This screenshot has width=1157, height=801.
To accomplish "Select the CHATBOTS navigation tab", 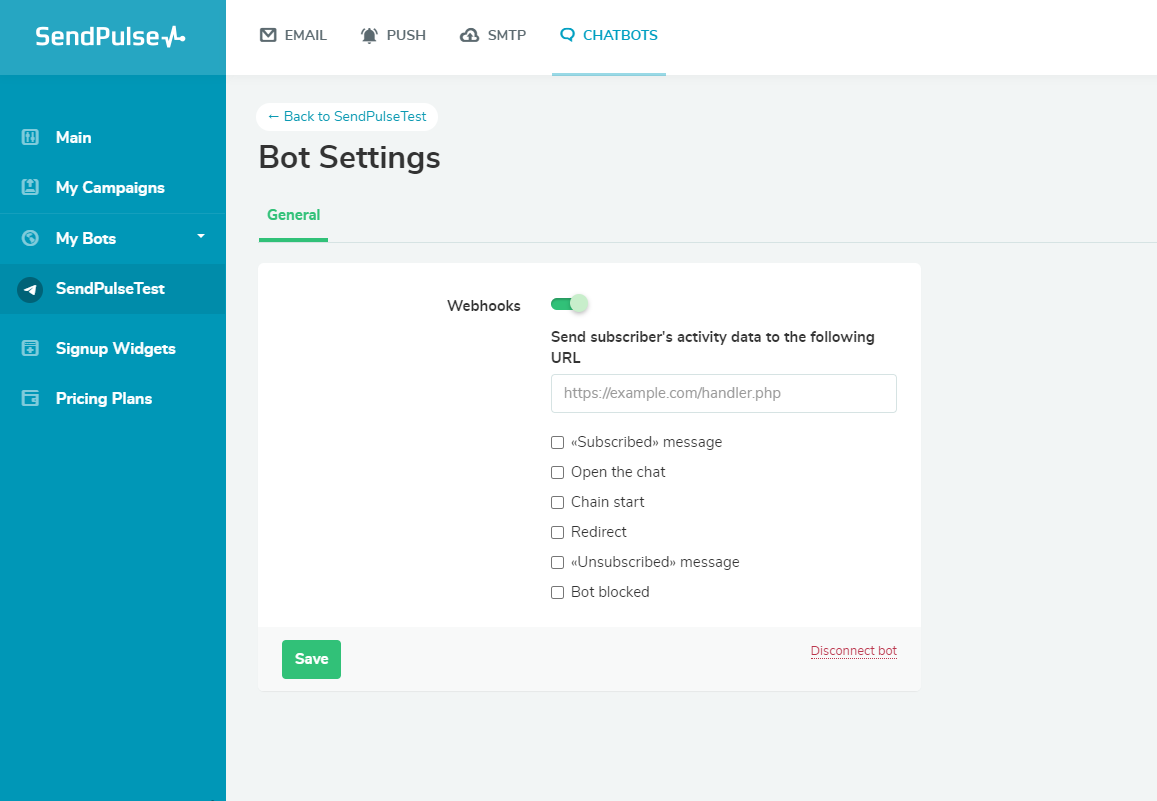I will pos(609,35).
